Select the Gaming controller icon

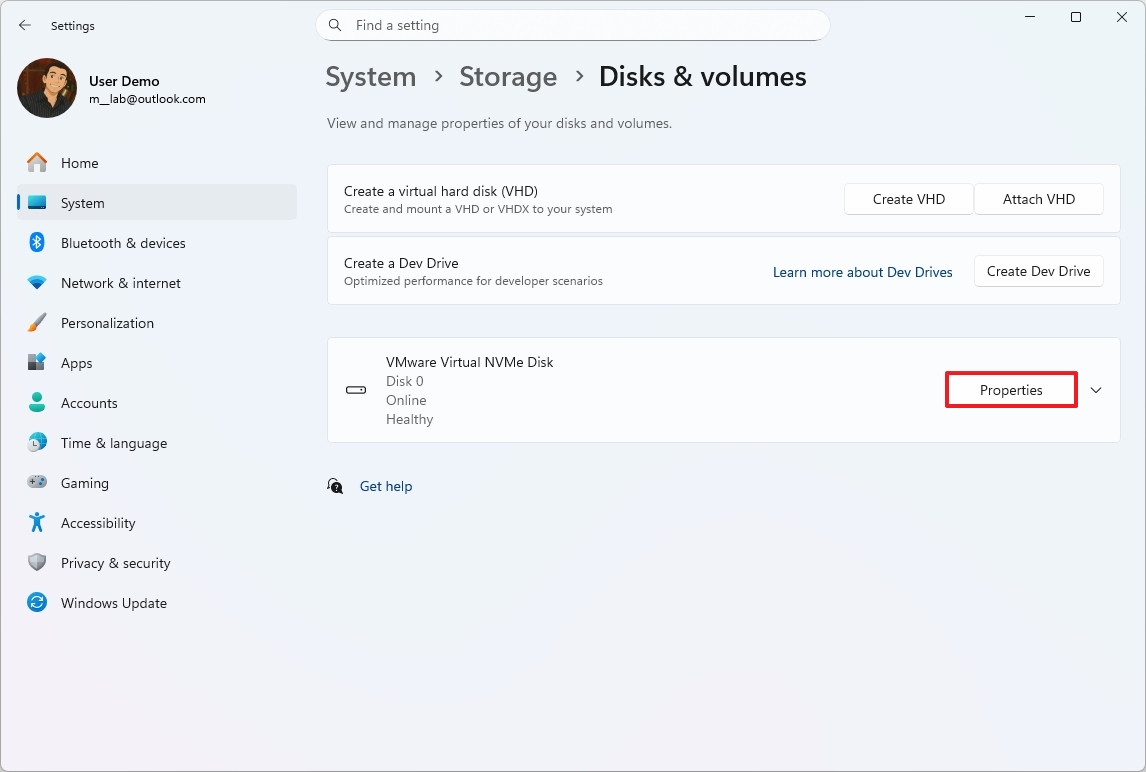tap(36, 483)
